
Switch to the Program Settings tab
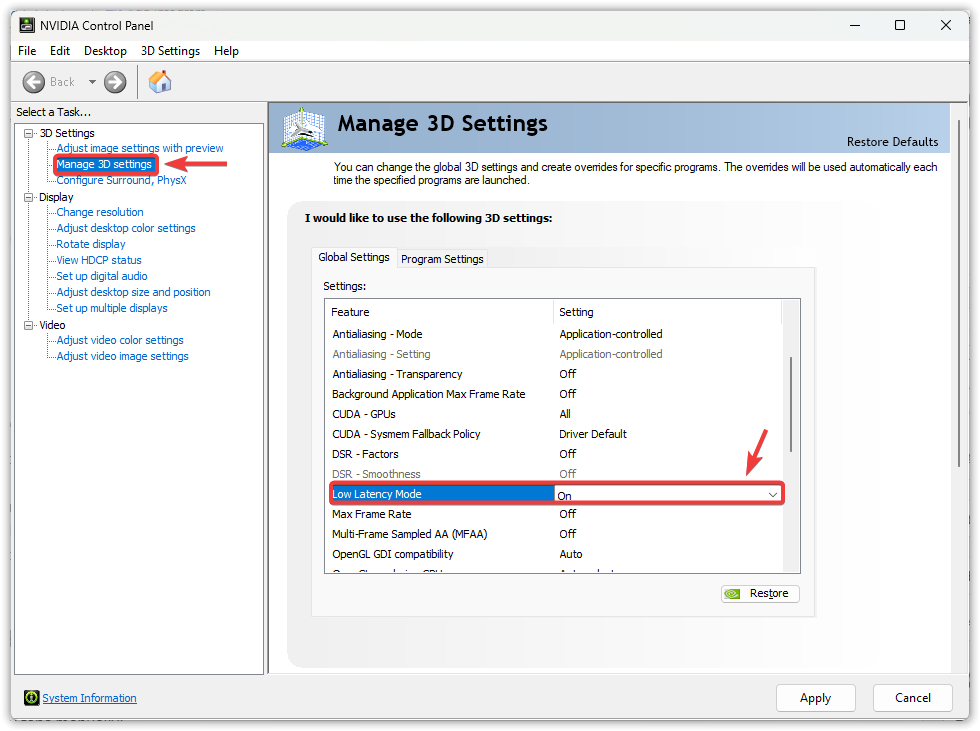tap(442, 259)
